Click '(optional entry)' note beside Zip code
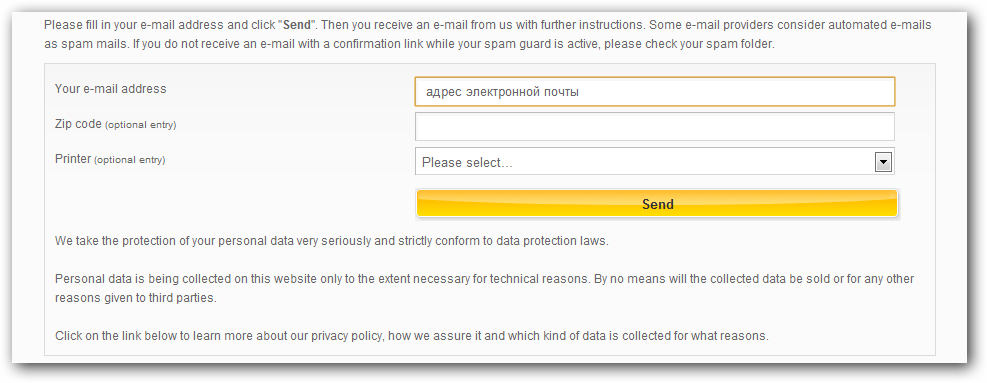The image size is (987, 383). (x=141, y=125)
